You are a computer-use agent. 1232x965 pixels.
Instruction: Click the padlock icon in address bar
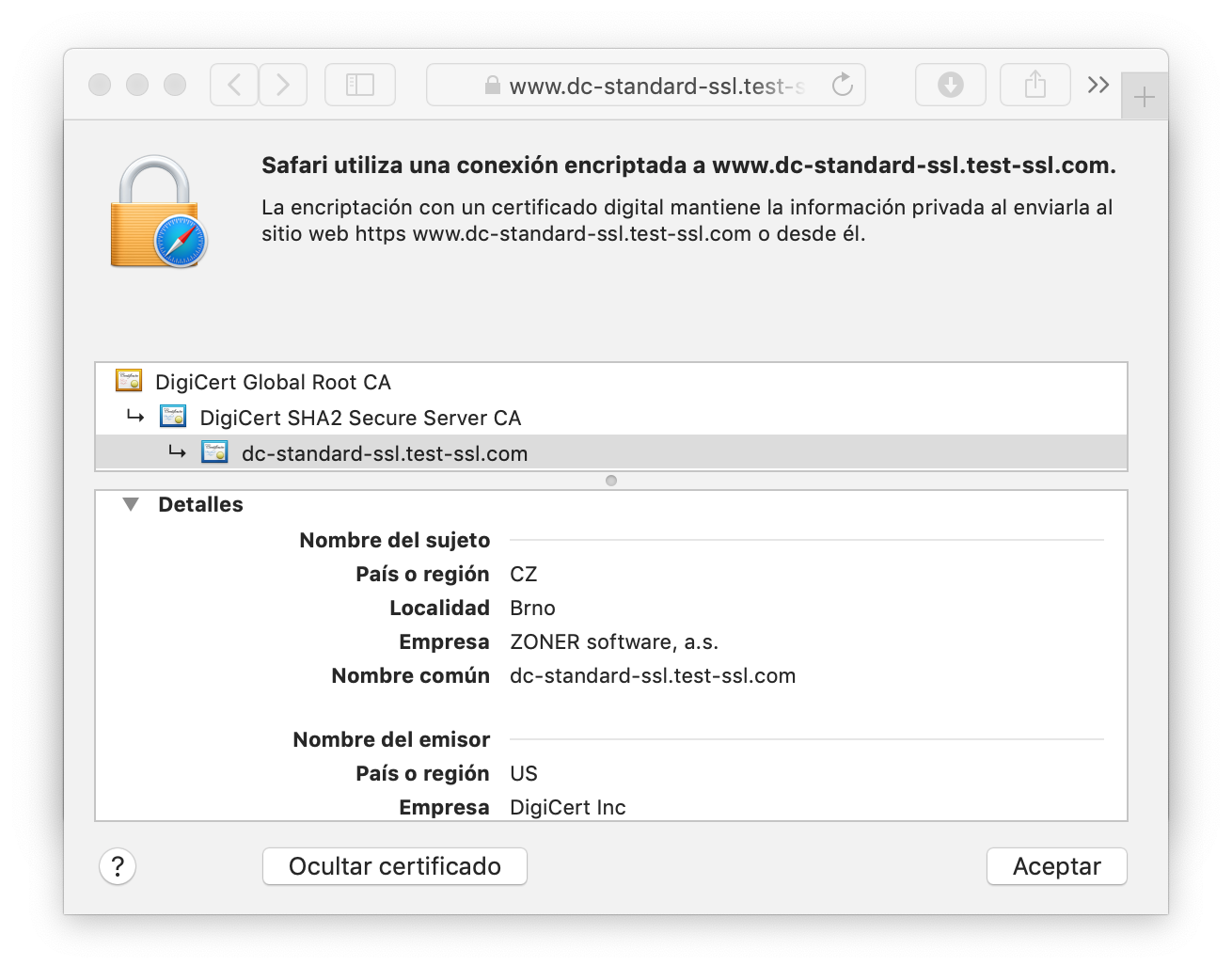tap(492, 86)
